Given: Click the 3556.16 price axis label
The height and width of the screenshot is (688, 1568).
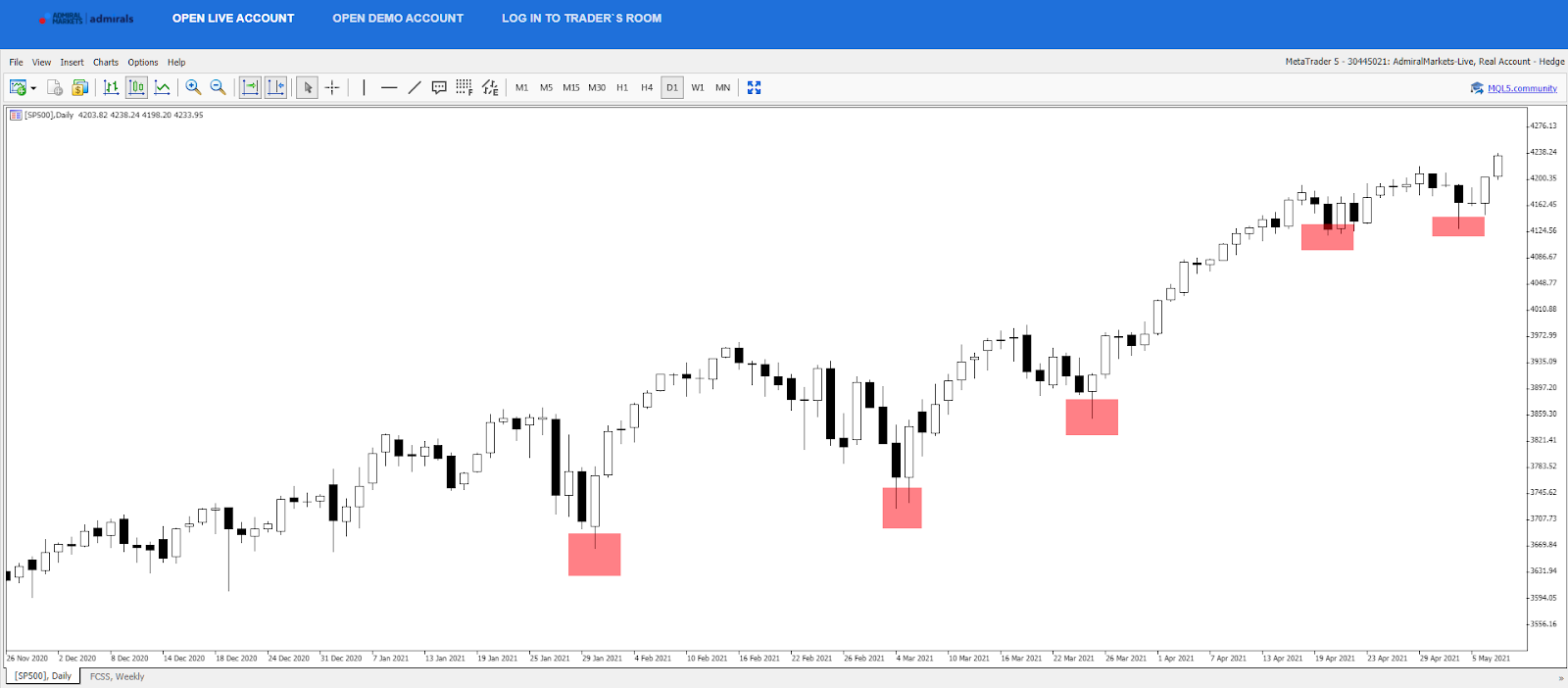Looking at the screenshot, I should click(x=1543, y=623).
